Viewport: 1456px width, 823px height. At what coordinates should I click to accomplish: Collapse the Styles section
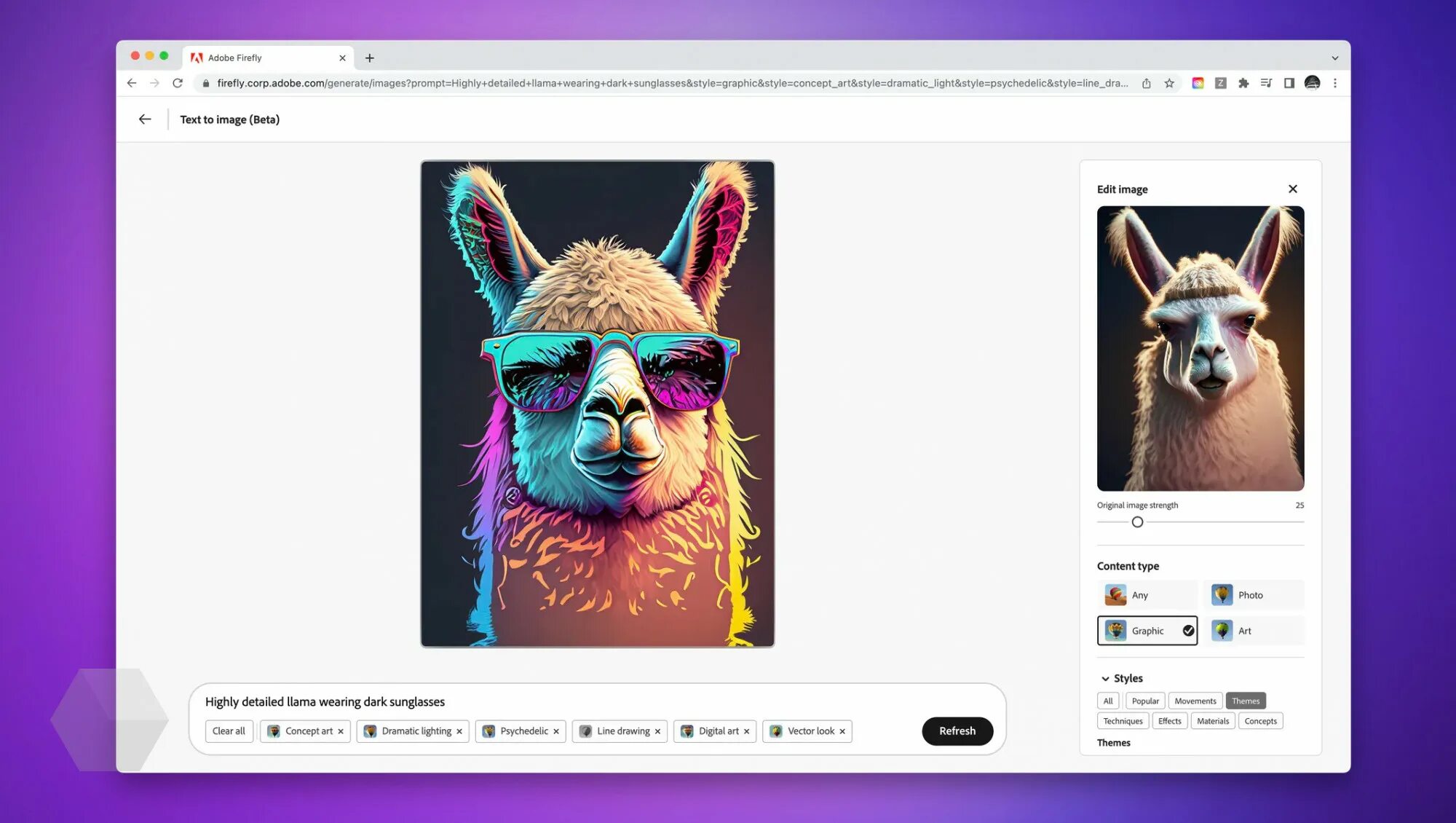click(1105, 679)
